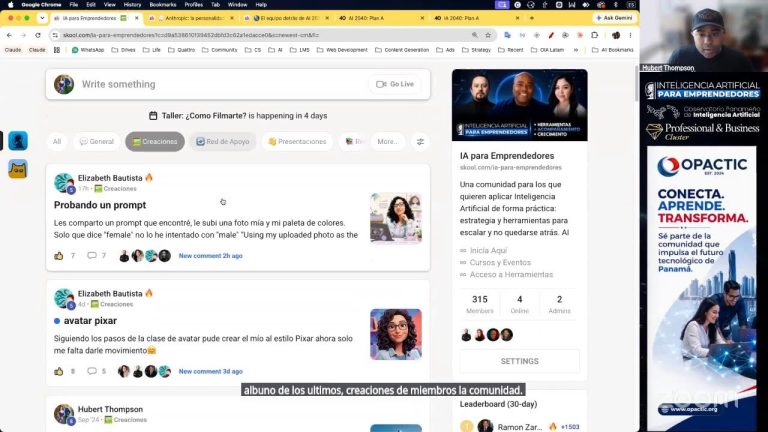The image size is (768, 432).
Task: Click the browser forward arrow
Action: coord(23,35)
